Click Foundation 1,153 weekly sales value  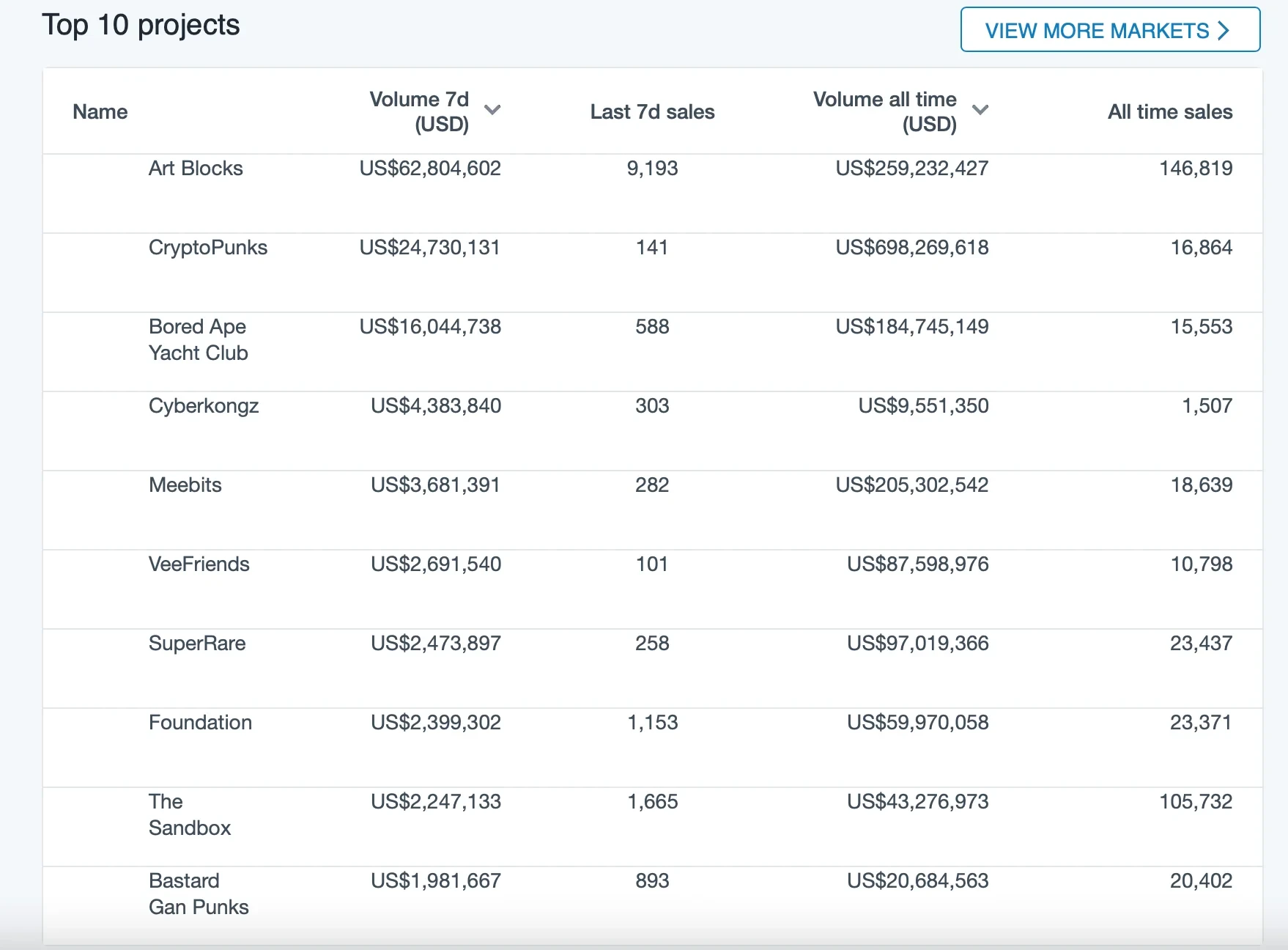click(652, 723)
